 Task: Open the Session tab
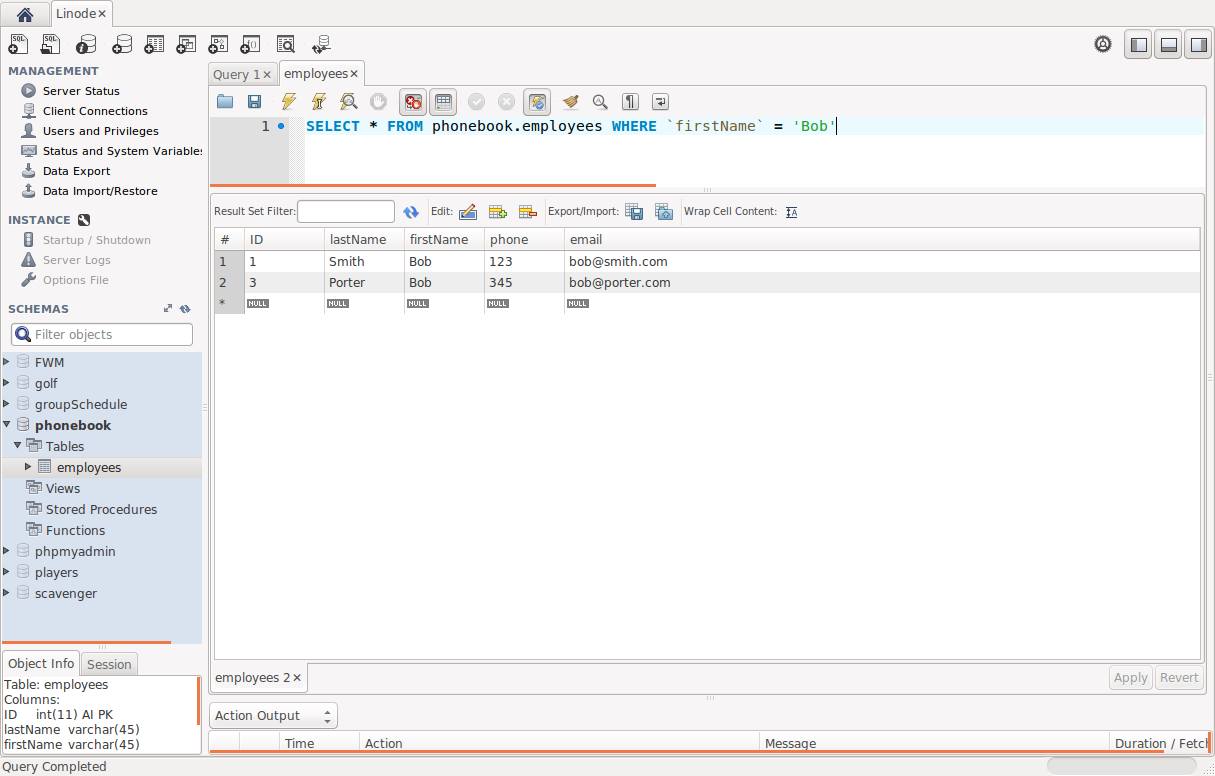coord(109,664)
